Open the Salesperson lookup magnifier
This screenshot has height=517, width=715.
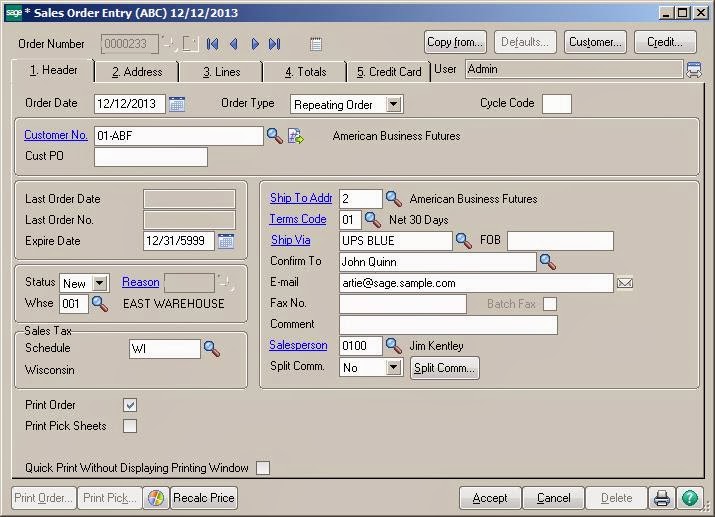click(x=394, y=346)
